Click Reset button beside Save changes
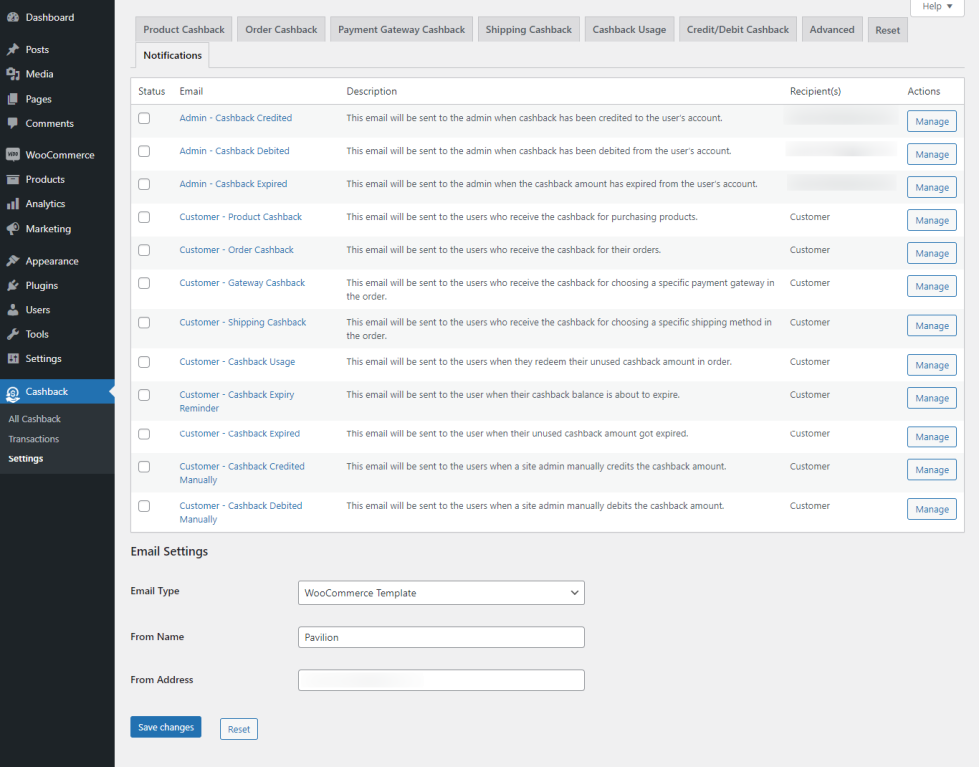The image size is (979, 767). click(239, 729)
